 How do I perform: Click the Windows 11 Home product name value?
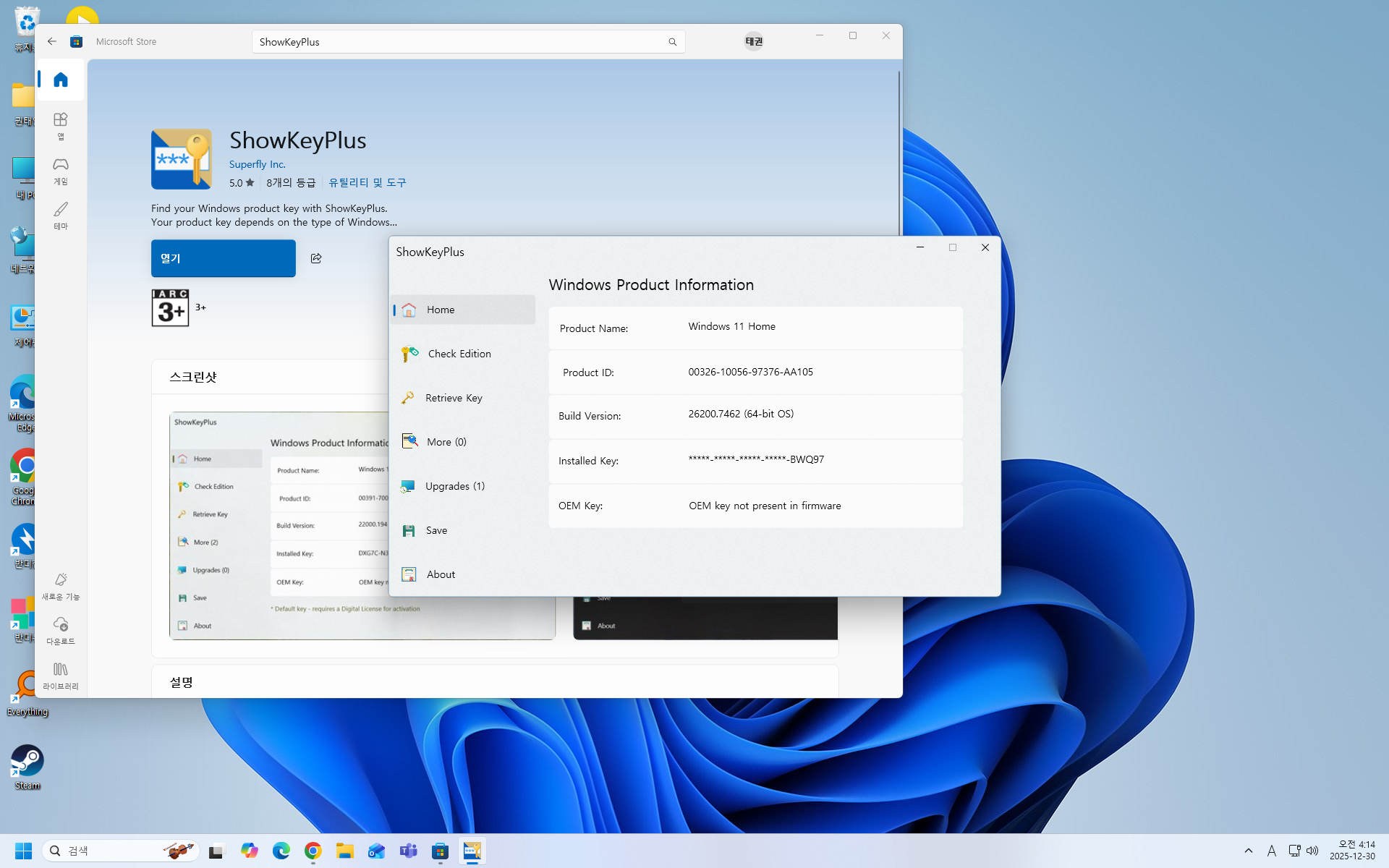(x=731, y=326)
